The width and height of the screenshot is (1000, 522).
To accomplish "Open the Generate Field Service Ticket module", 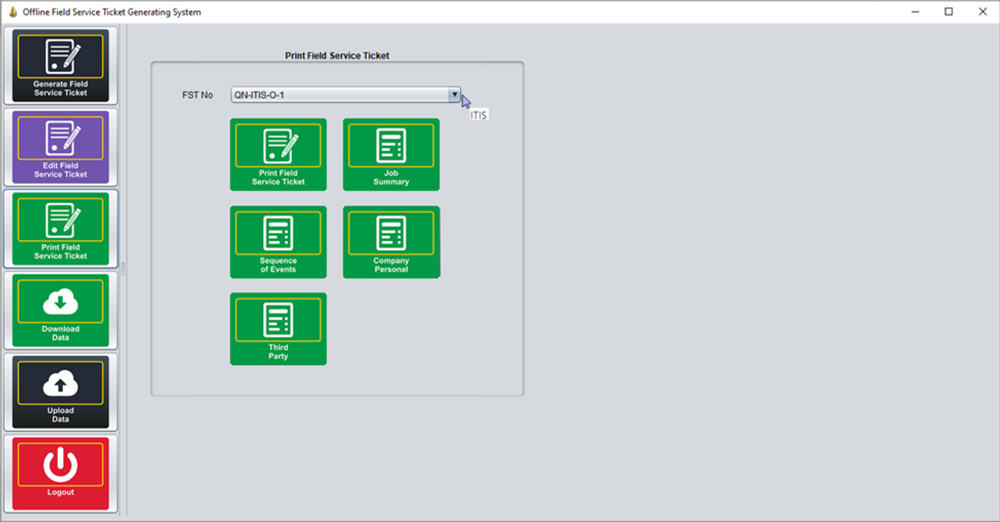I will (x=61, y=65).
